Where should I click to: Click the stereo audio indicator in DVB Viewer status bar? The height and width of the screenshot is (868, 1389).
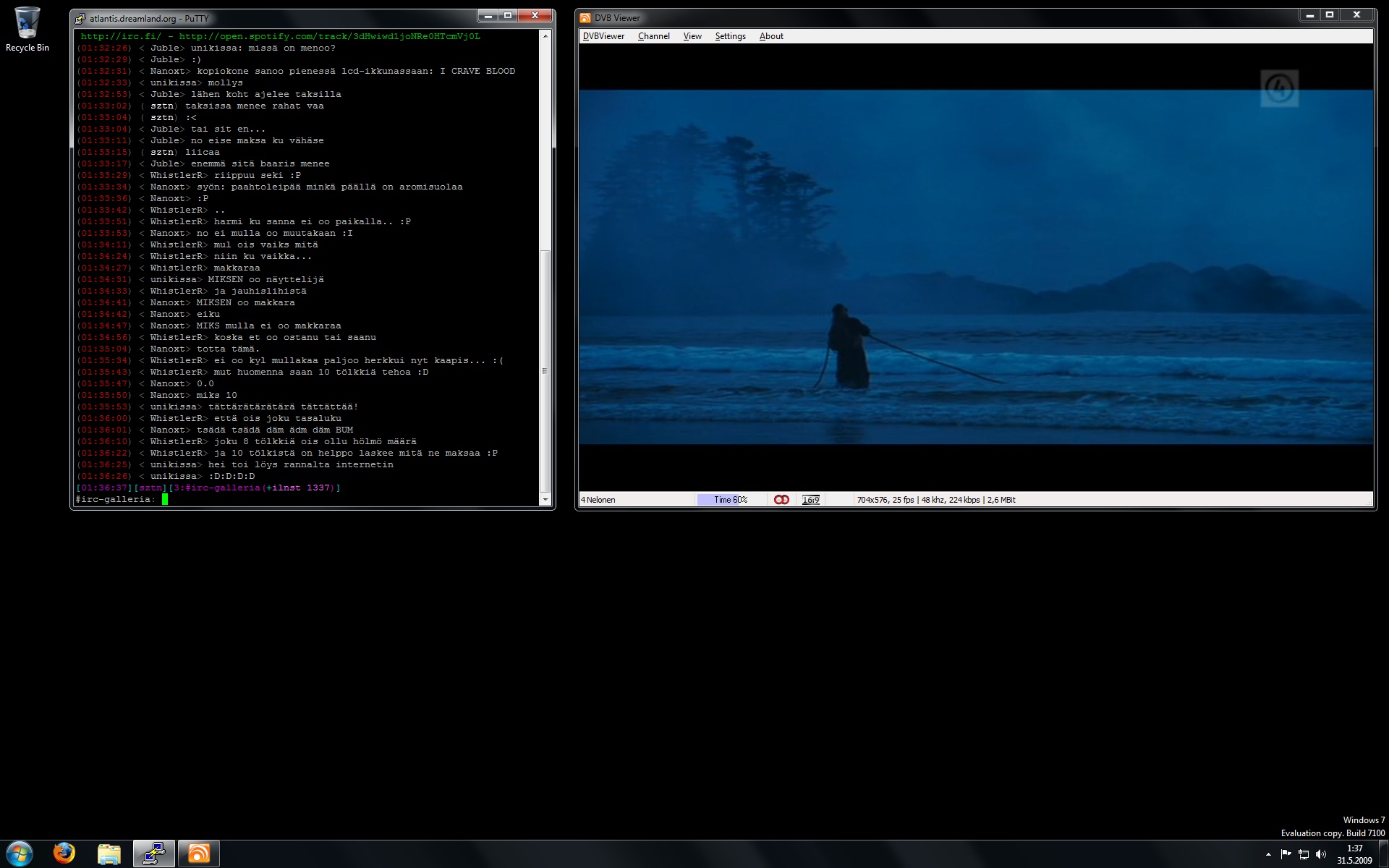click(781, 500)
